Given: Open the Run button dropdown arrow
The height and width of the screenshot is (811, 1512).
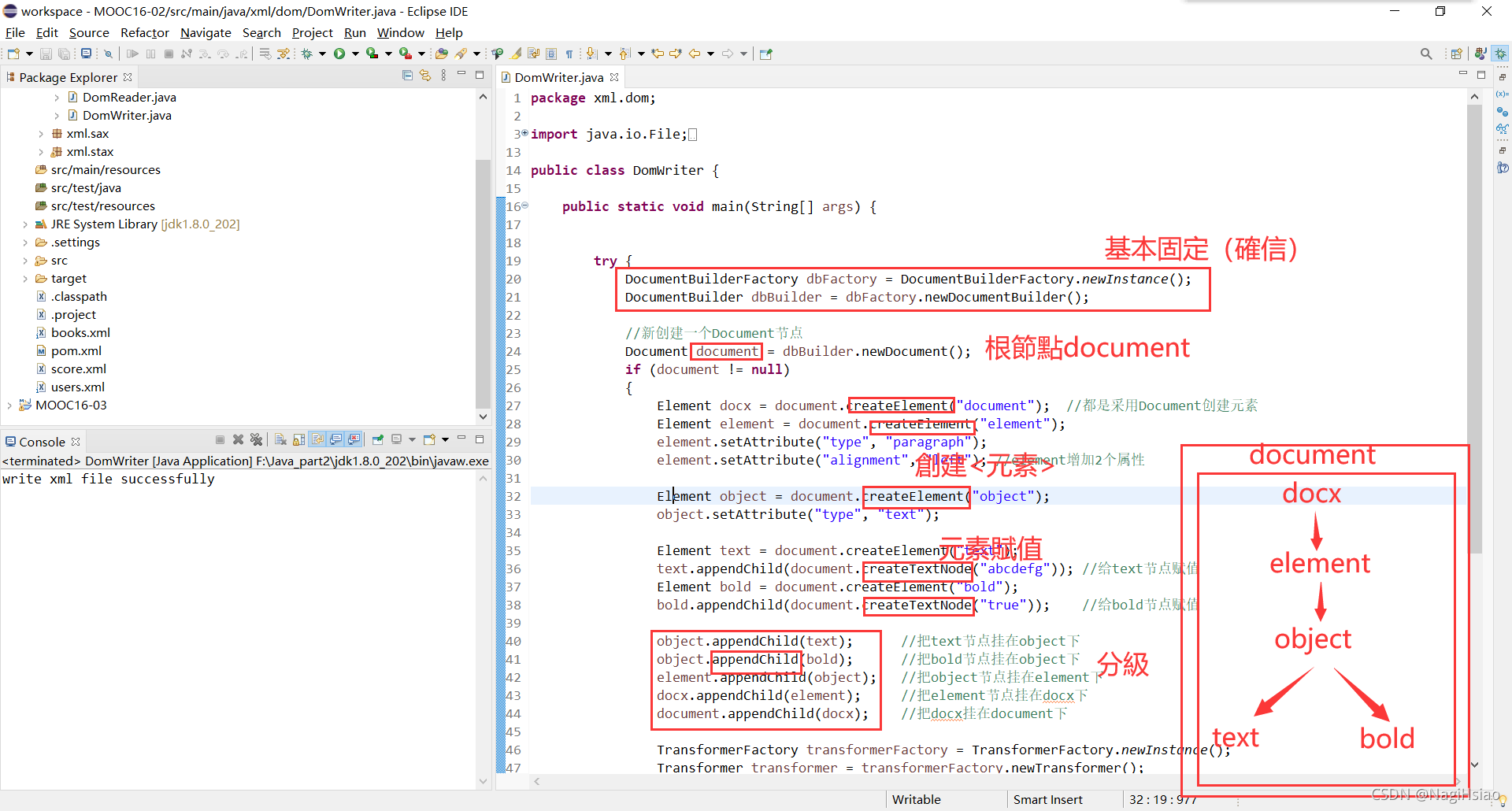Looking at the screenshot, I should pyautogui.click(x=355, y=54).
